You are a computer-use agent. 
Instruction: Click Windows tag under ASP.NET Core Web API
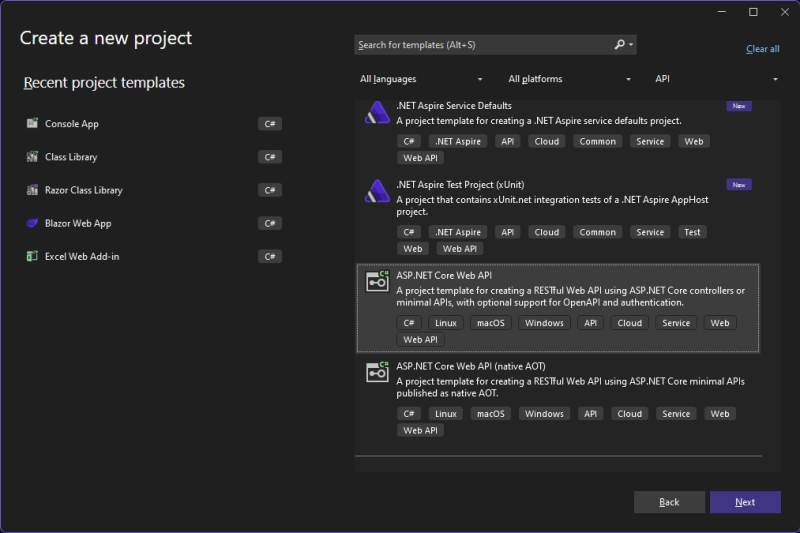click(x=544, y=323)
